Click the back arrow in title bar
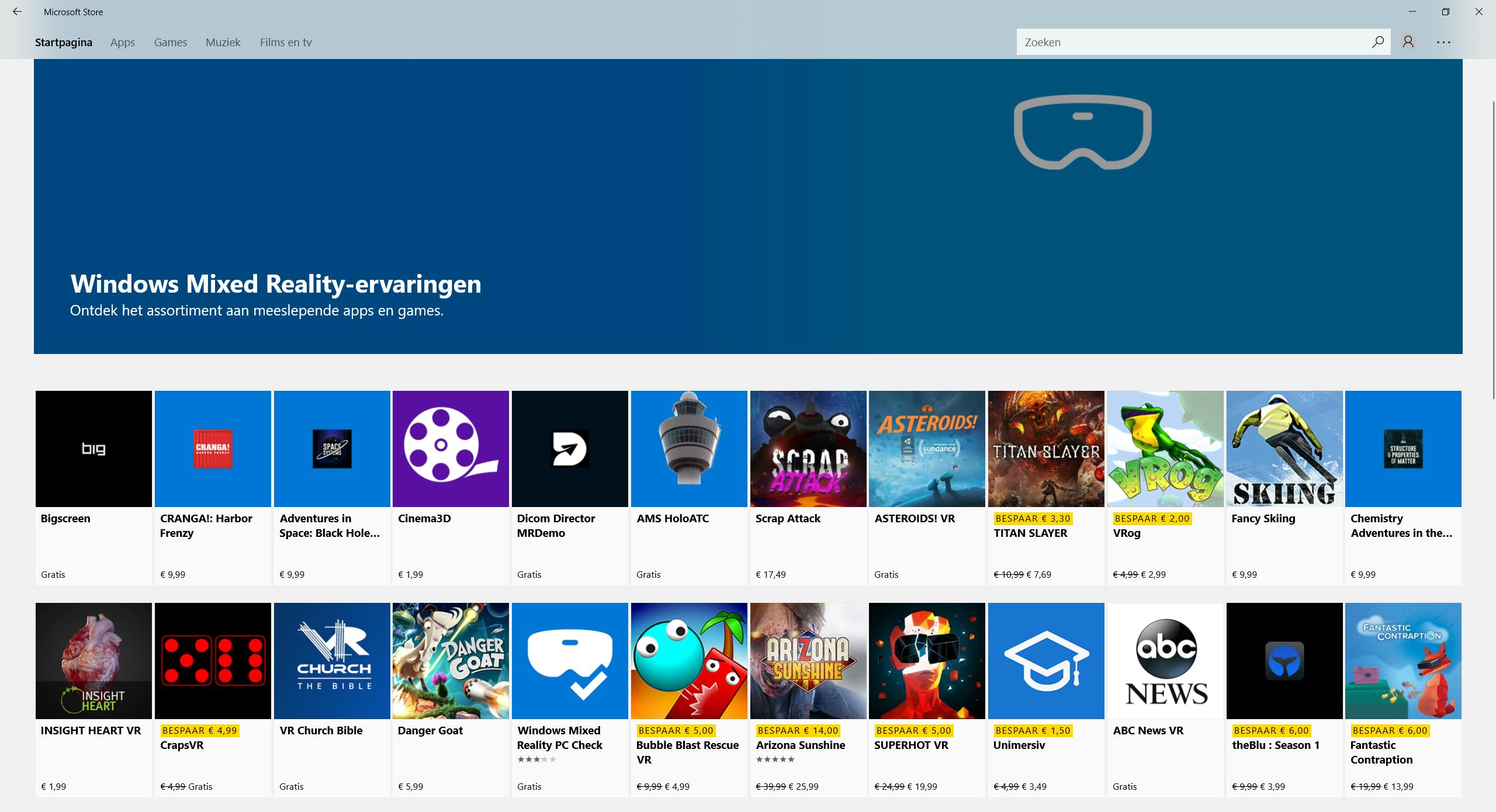Screen dimensions: 1496x812 (x=17, y=12)
